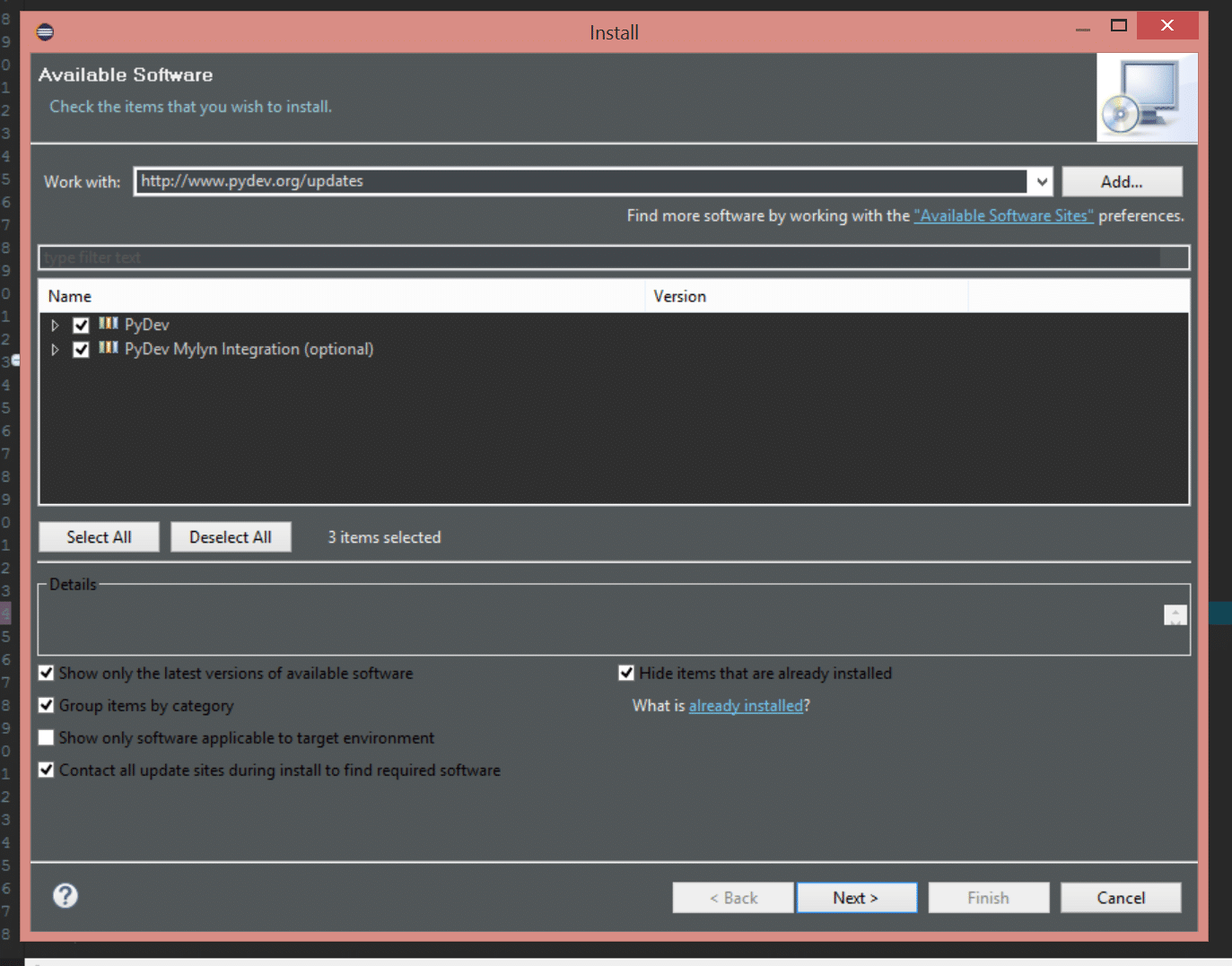Click the Next > button
Viewport: 1232px width, 966px height.
click(x=857, y=898)
